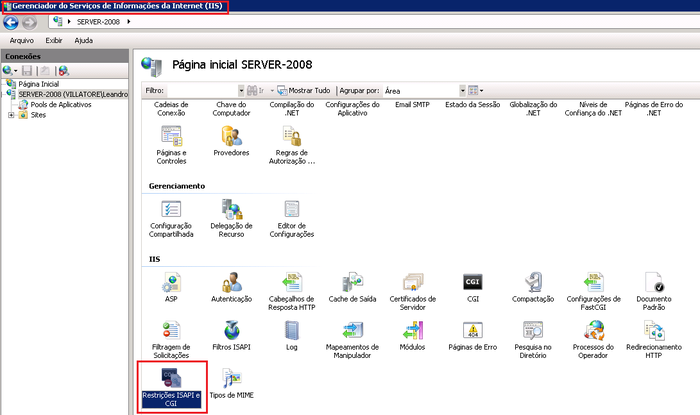The height and width of the screenshot is (415, 700).
Task: Collapse the IIS group header
Action: coord(154,259)
